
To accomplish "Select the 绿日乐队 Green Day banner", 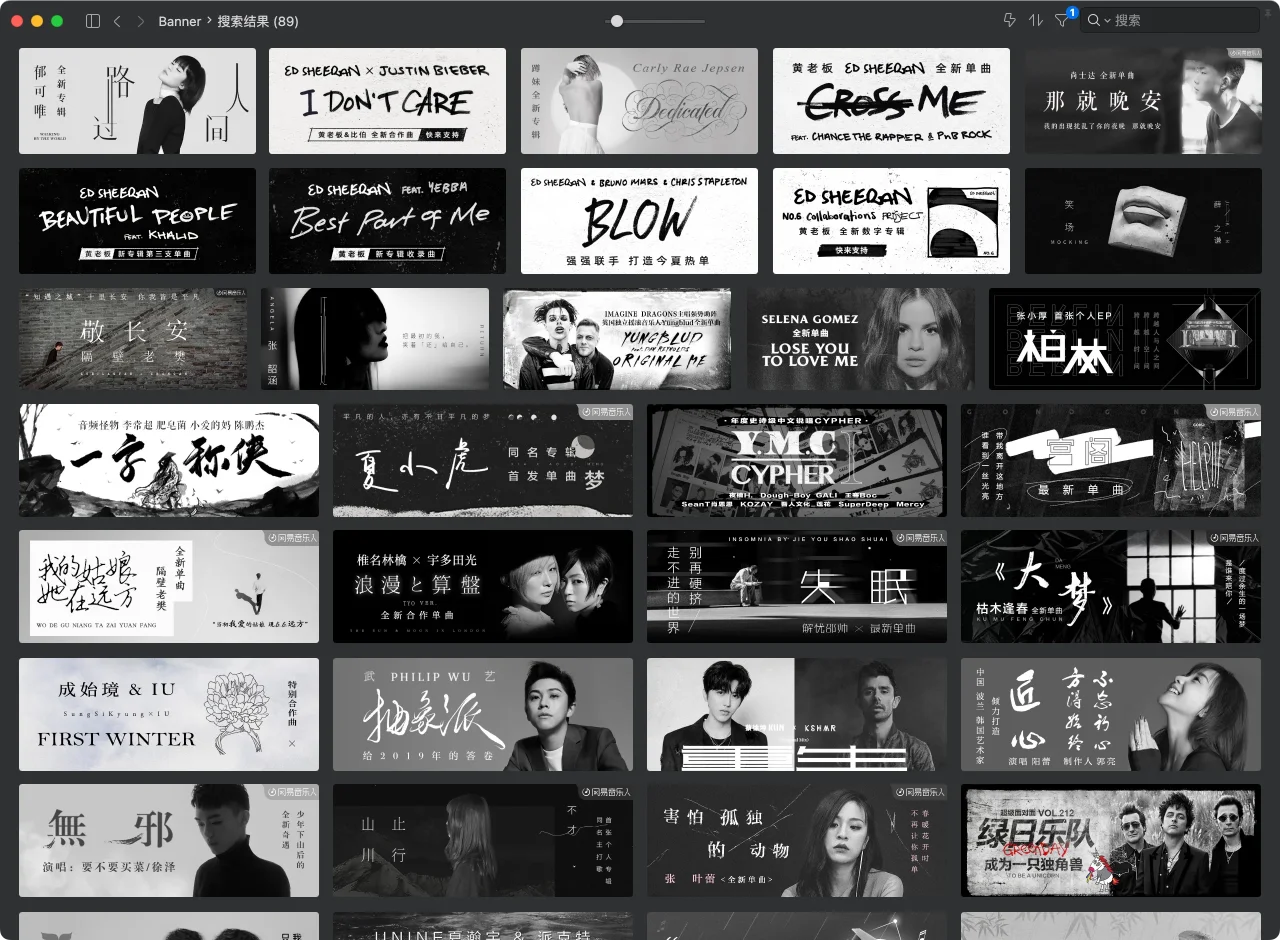I will 1110,840.
